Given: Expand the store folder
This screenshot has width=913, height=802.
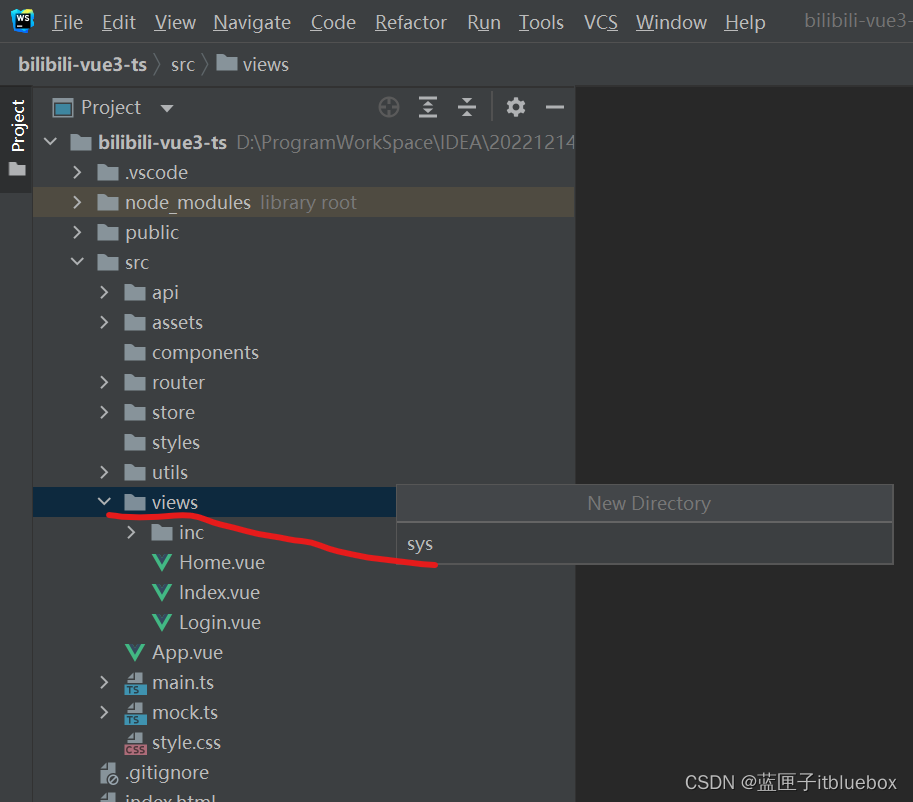Looking at the screenshot, I should tap(104, 412).
